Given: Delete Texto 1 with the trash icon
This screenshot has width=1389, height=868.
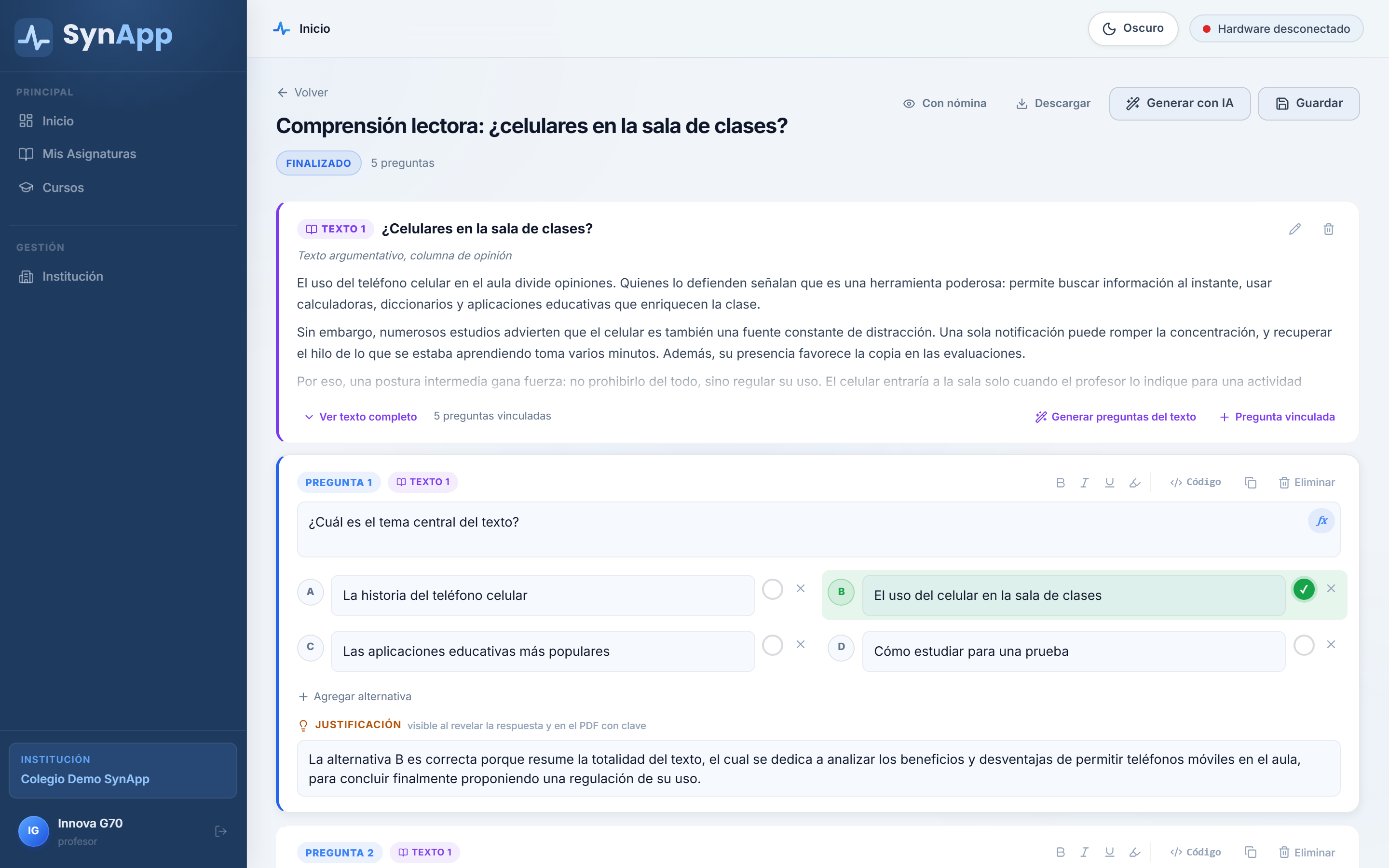Looking at the screenshot, I should click(x=1329, y=229).
